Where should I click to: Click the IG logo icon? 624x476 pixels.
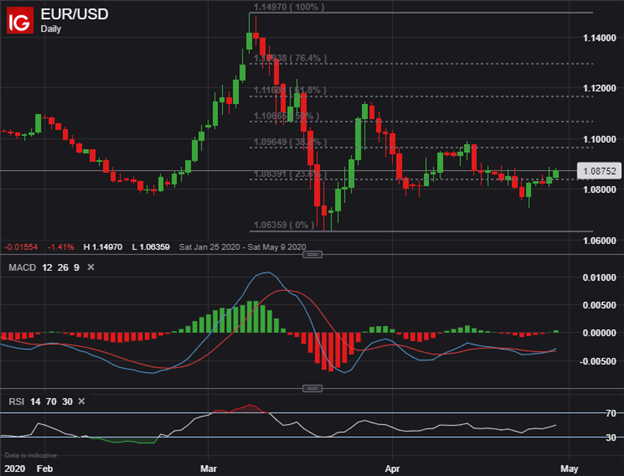20,21
